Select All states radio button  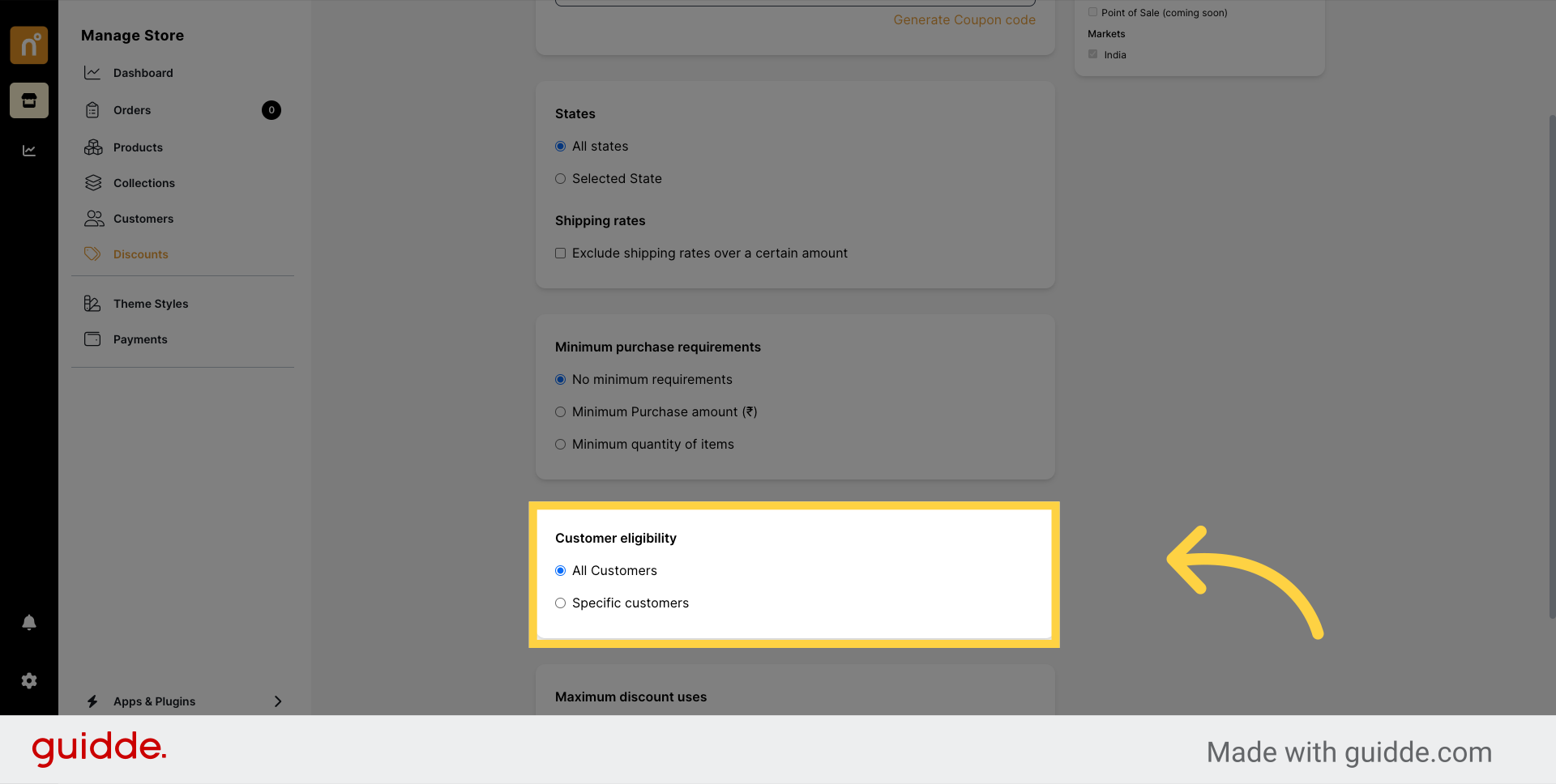pyautogui.click(x=560, y=147)
